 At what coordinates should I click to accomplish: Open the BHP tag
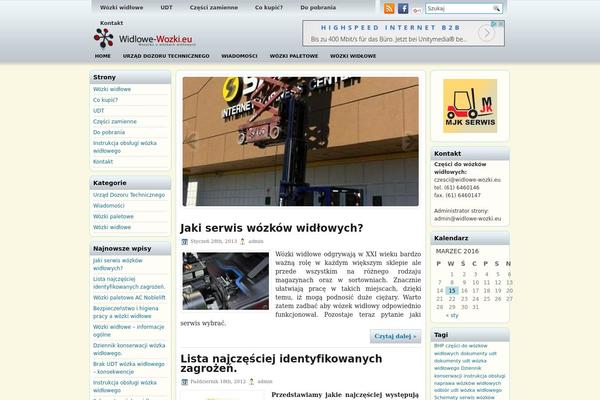click(439, 346)
